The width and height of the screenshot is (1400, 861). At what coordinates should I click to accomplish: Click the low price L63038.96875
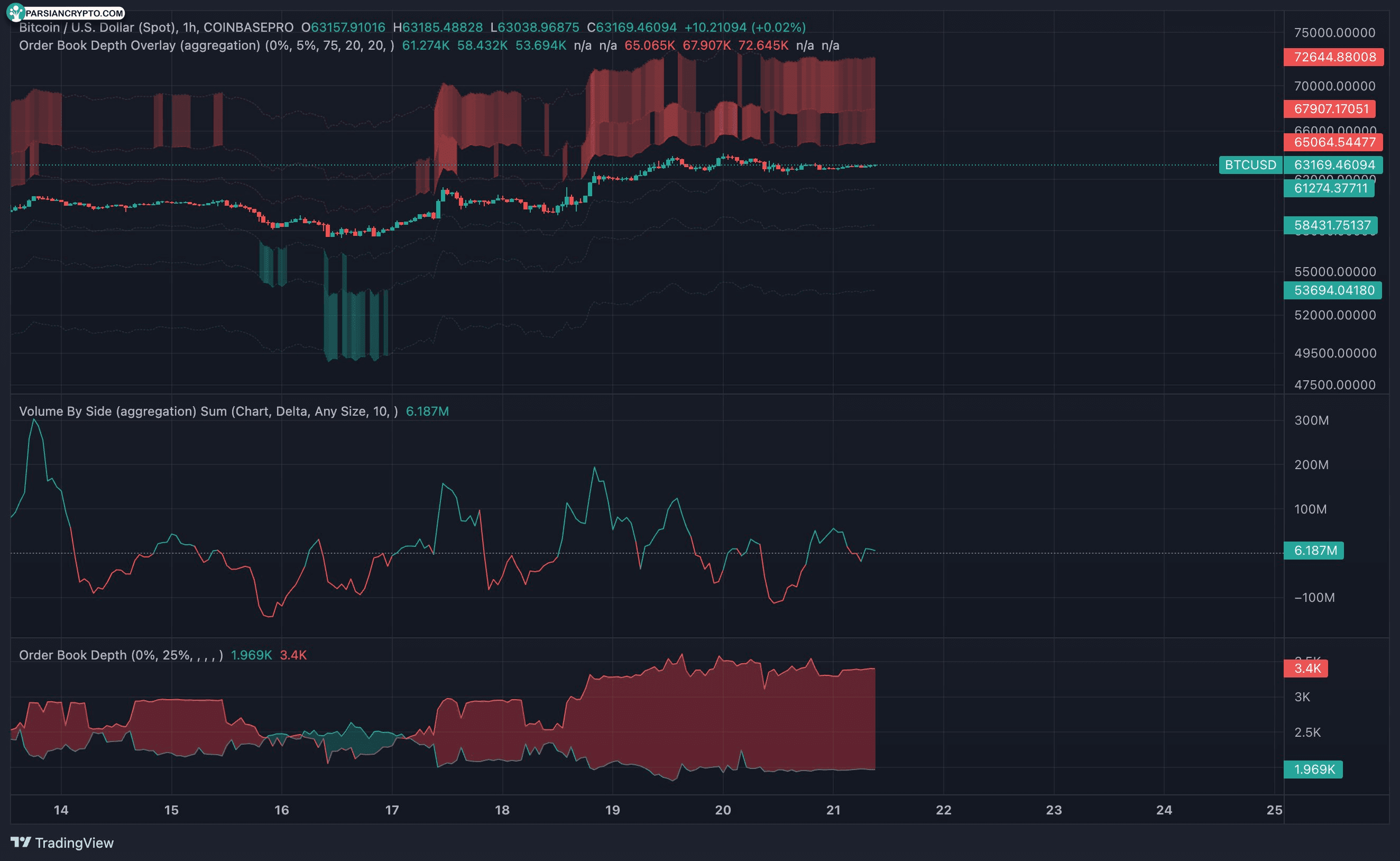(x=535, y=28)
